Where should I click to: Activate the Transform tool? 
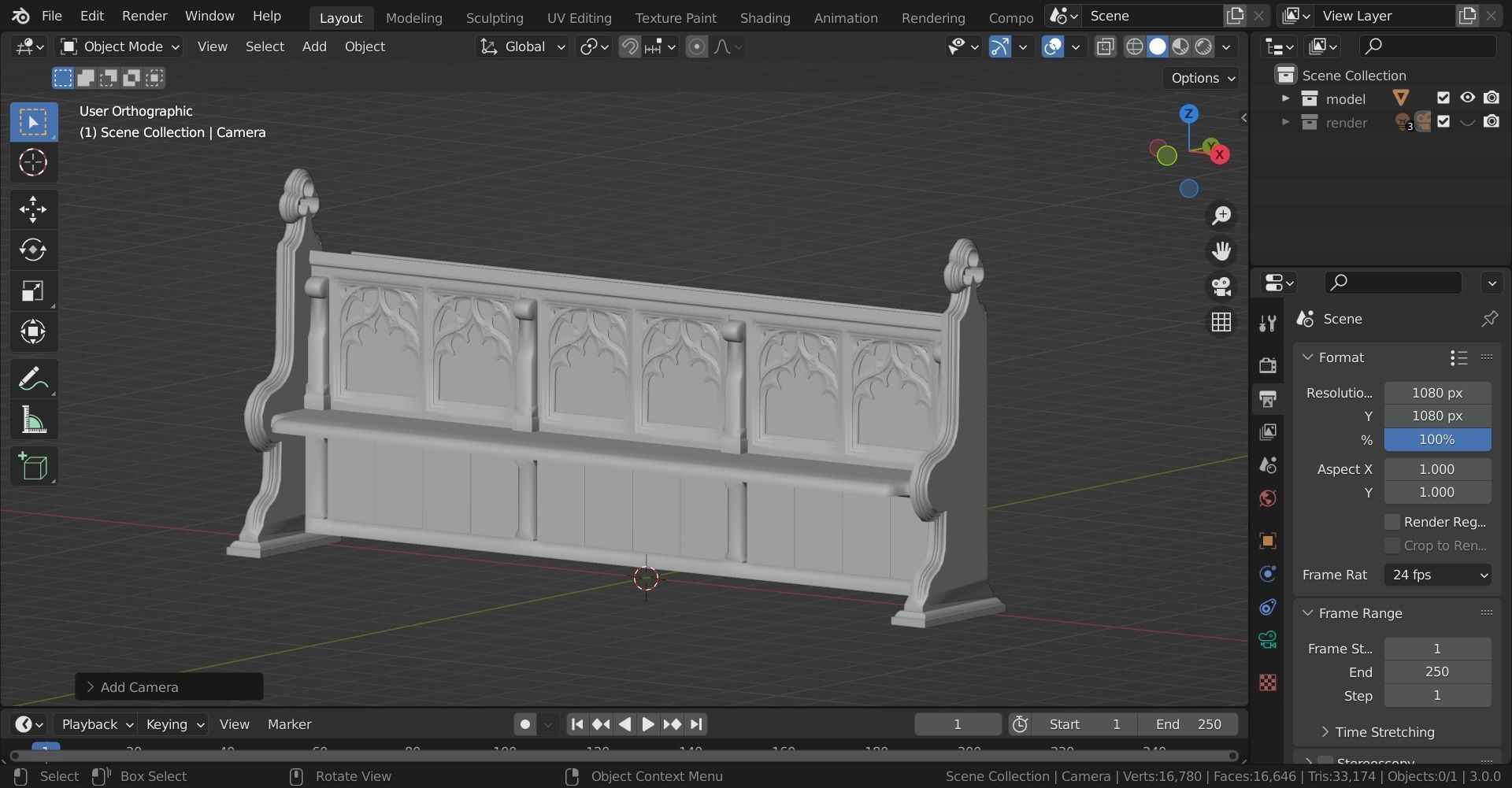(x=33, y=331)
